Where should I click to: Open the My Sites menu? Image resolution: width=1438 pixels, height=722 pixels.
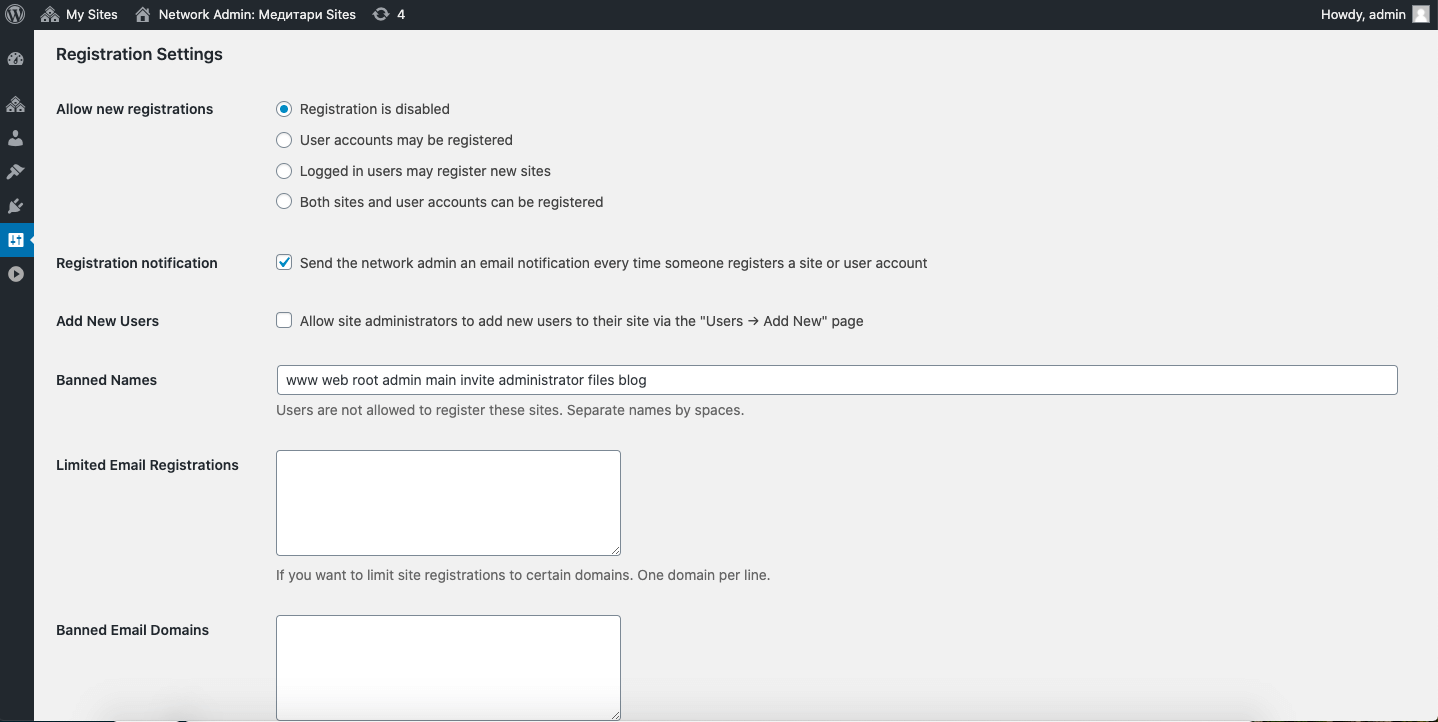click(x=79, y=14)
